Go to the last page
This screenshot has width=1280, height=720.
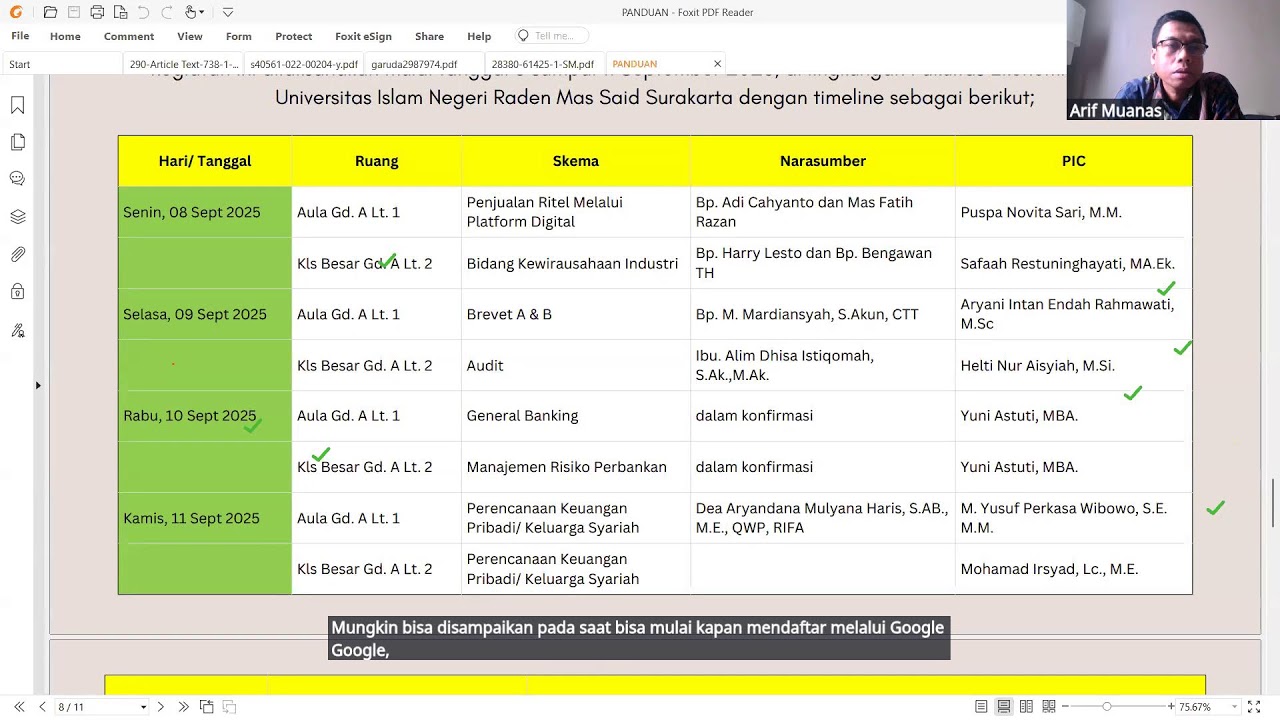click(x=183, y=707)
